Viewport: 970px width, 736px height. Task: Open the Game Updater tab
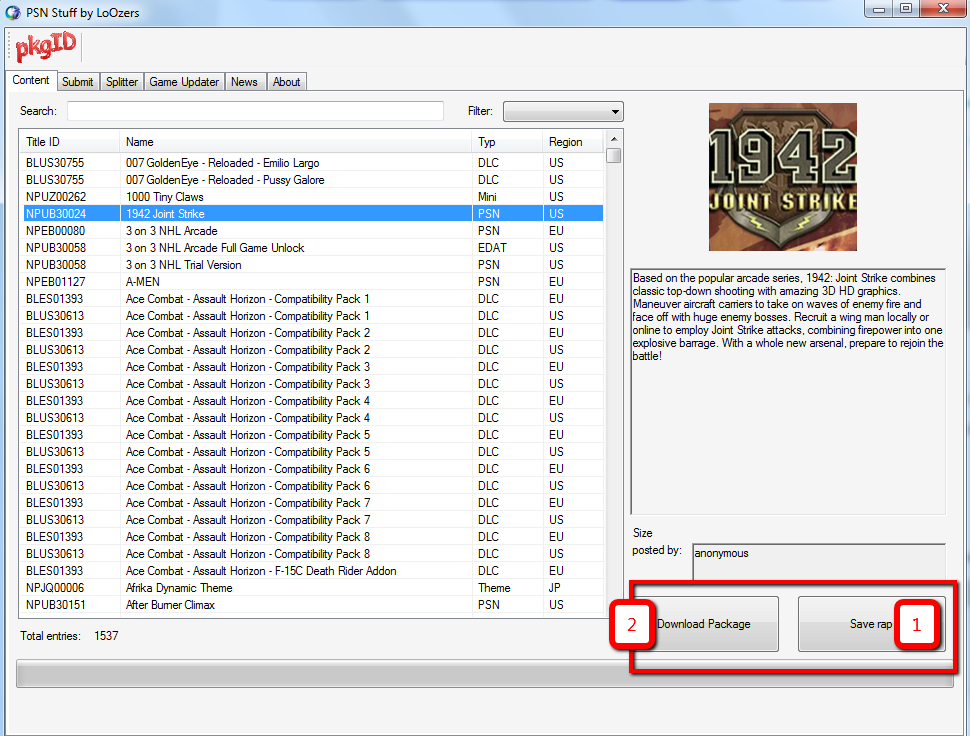pyautogui.click(x=184, y=82)
